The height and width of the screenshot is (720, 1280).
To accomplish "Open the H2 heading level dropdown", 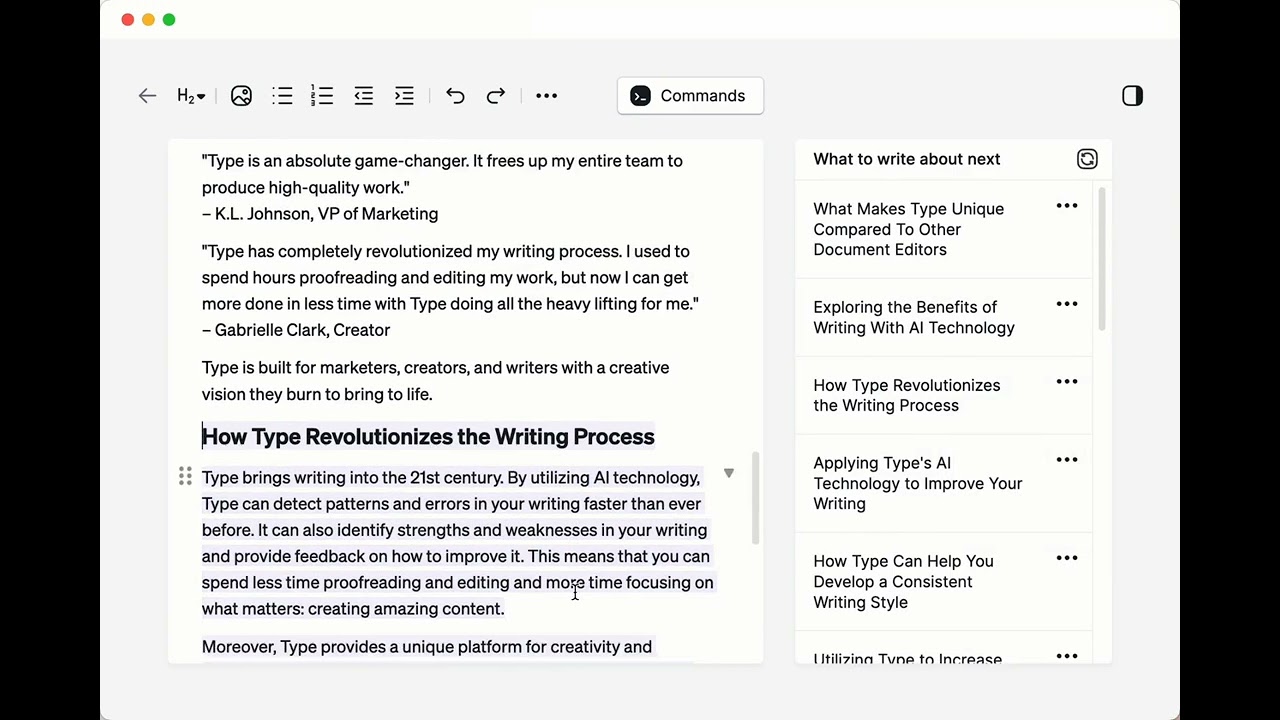I will pos(191,96).
